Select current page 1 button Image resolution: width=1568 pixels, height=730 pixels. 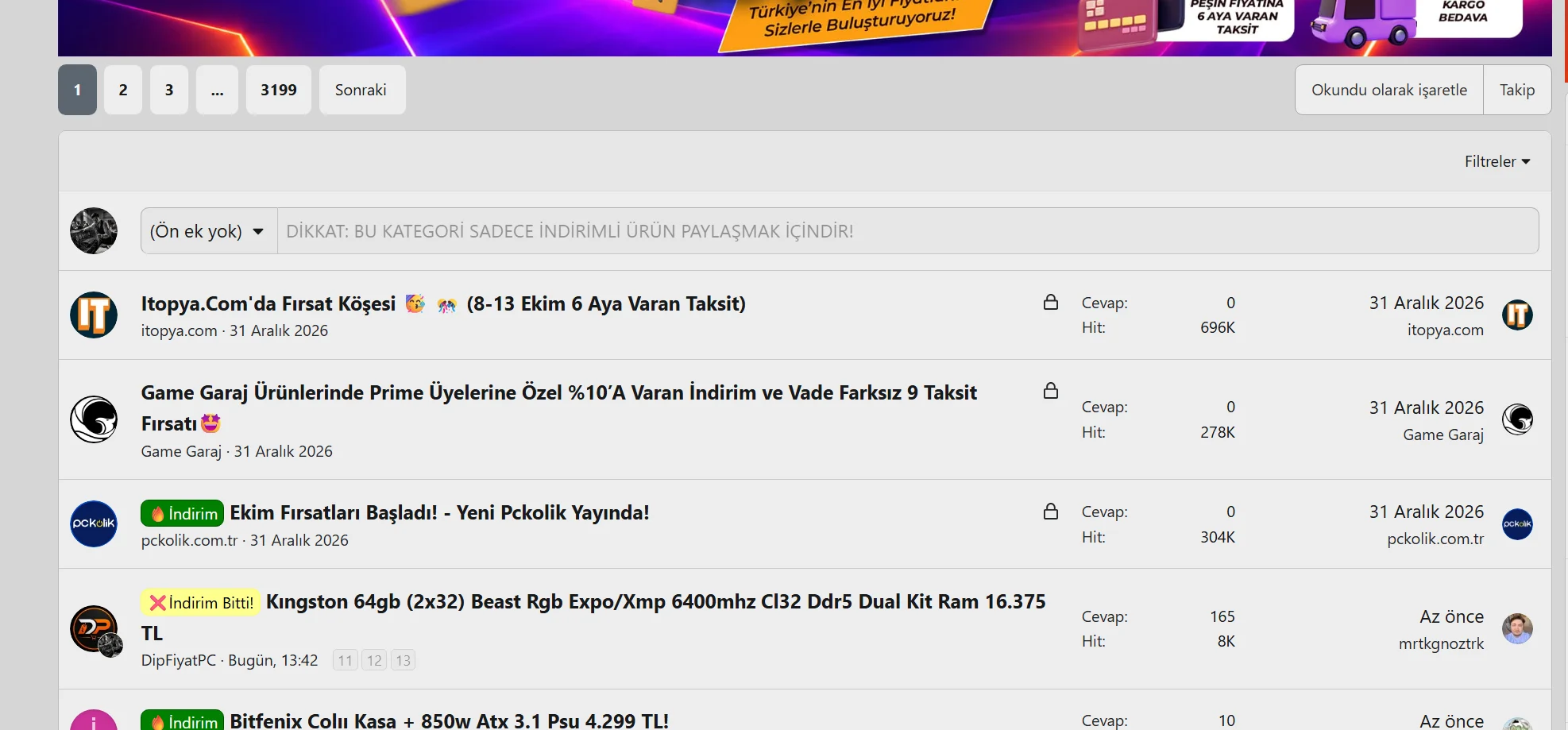pos(77,90)
